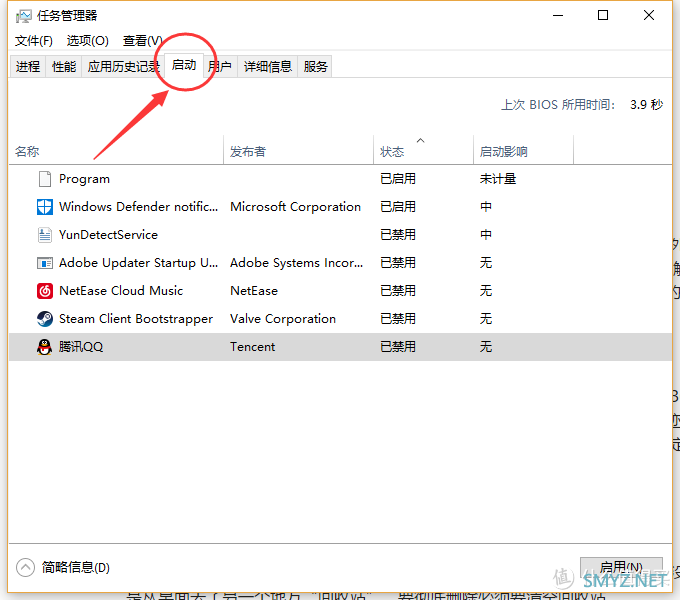The width and height of the screenshot is (680, 600).
Task: Sort by the 启动影响 column header
Action: [523, 151]
